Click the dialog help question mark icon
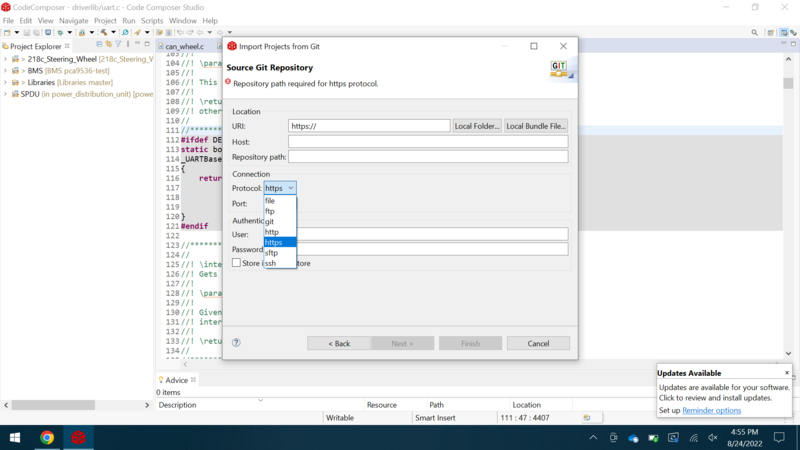This screenshot has width=800, height=450. point(236,342)
